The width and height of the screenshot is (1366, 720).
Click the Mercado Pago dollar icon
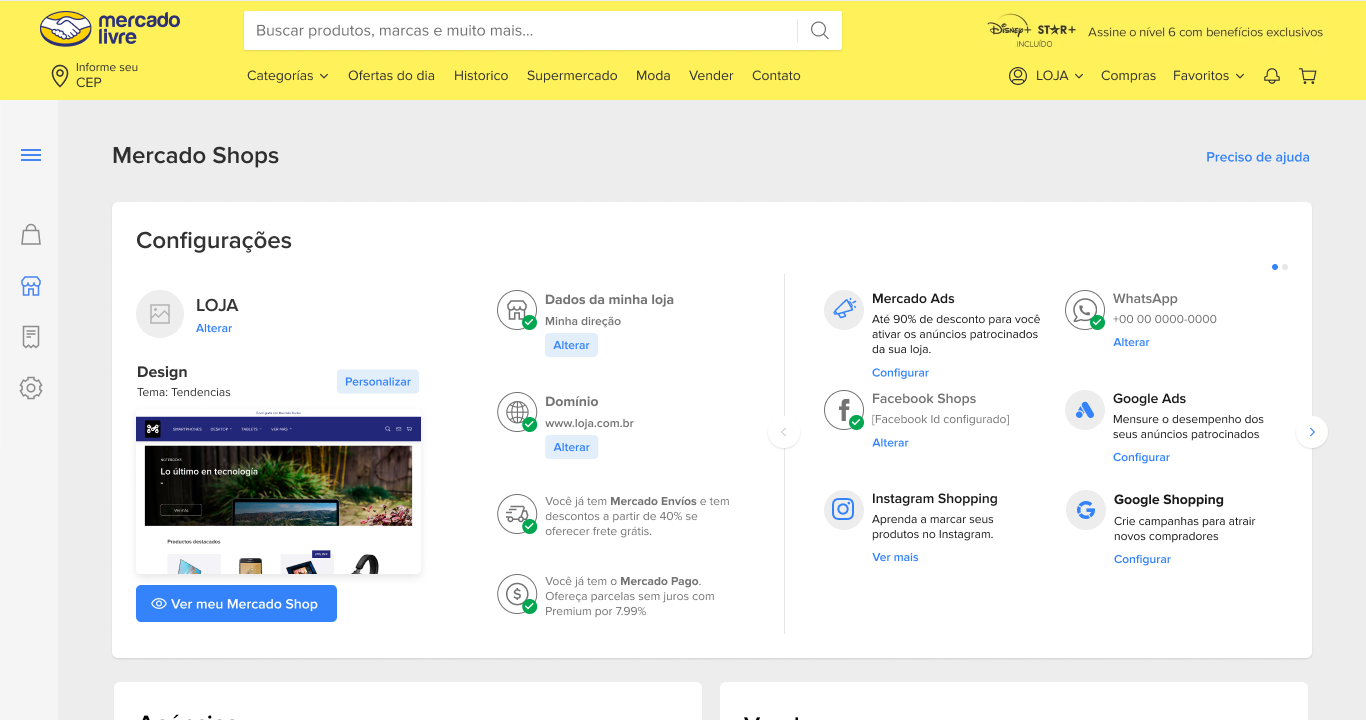tap(517, 594)
